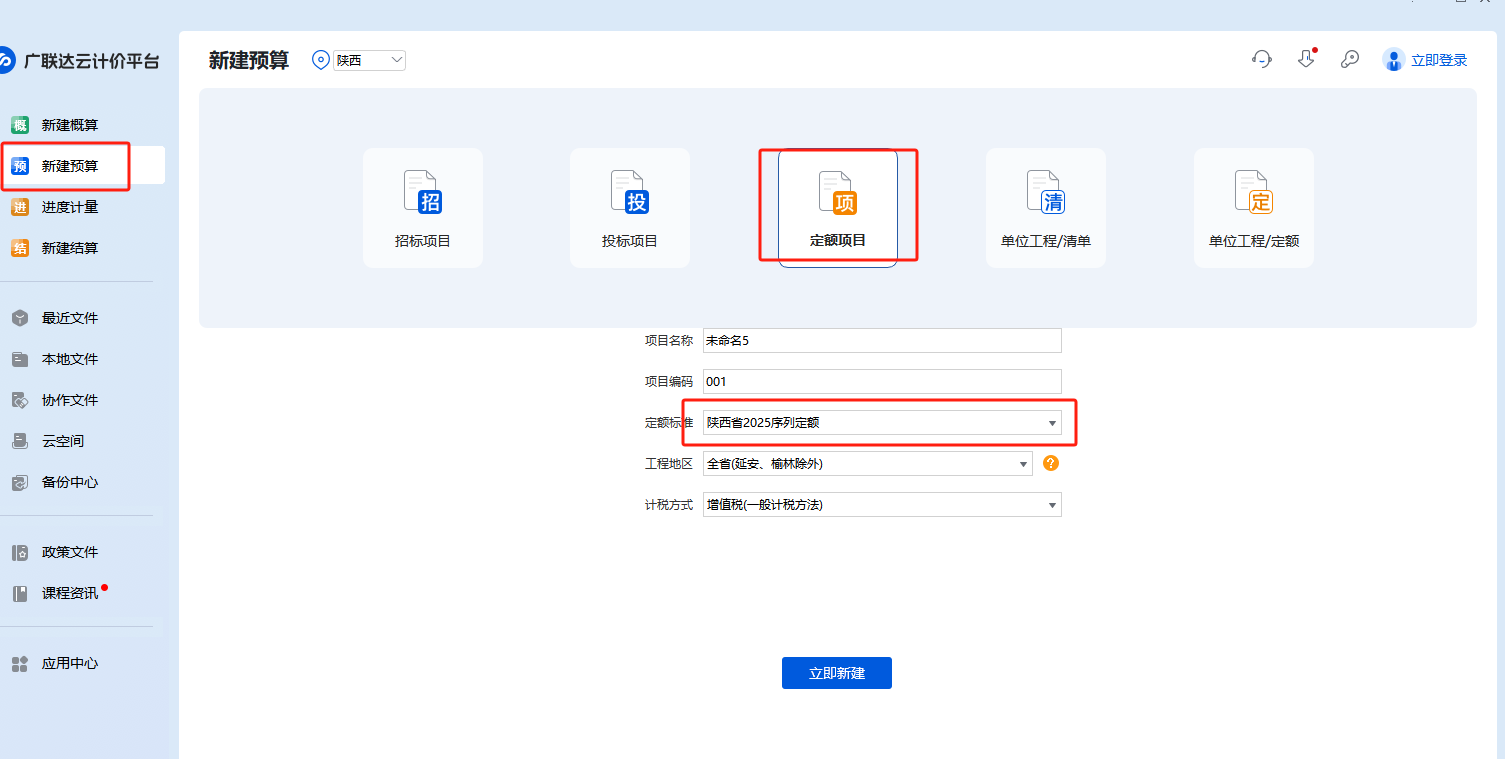Click the 新建预算 page title text
1505x759 pixels.
(x=249, y=60)
